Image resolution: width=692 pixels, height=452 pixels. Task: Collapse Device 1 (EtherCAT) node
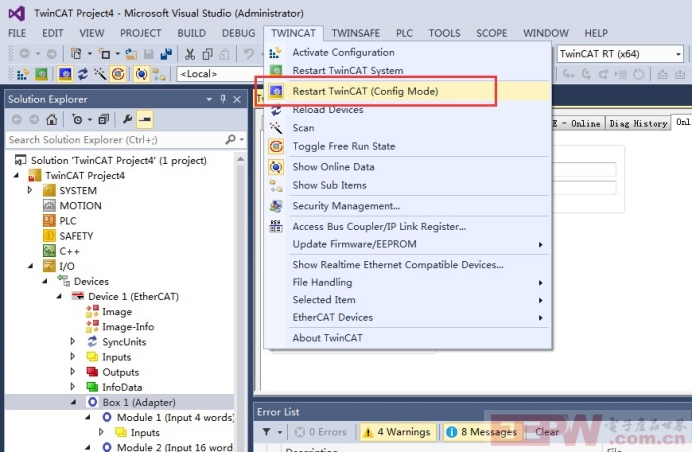tap(59, 297)
